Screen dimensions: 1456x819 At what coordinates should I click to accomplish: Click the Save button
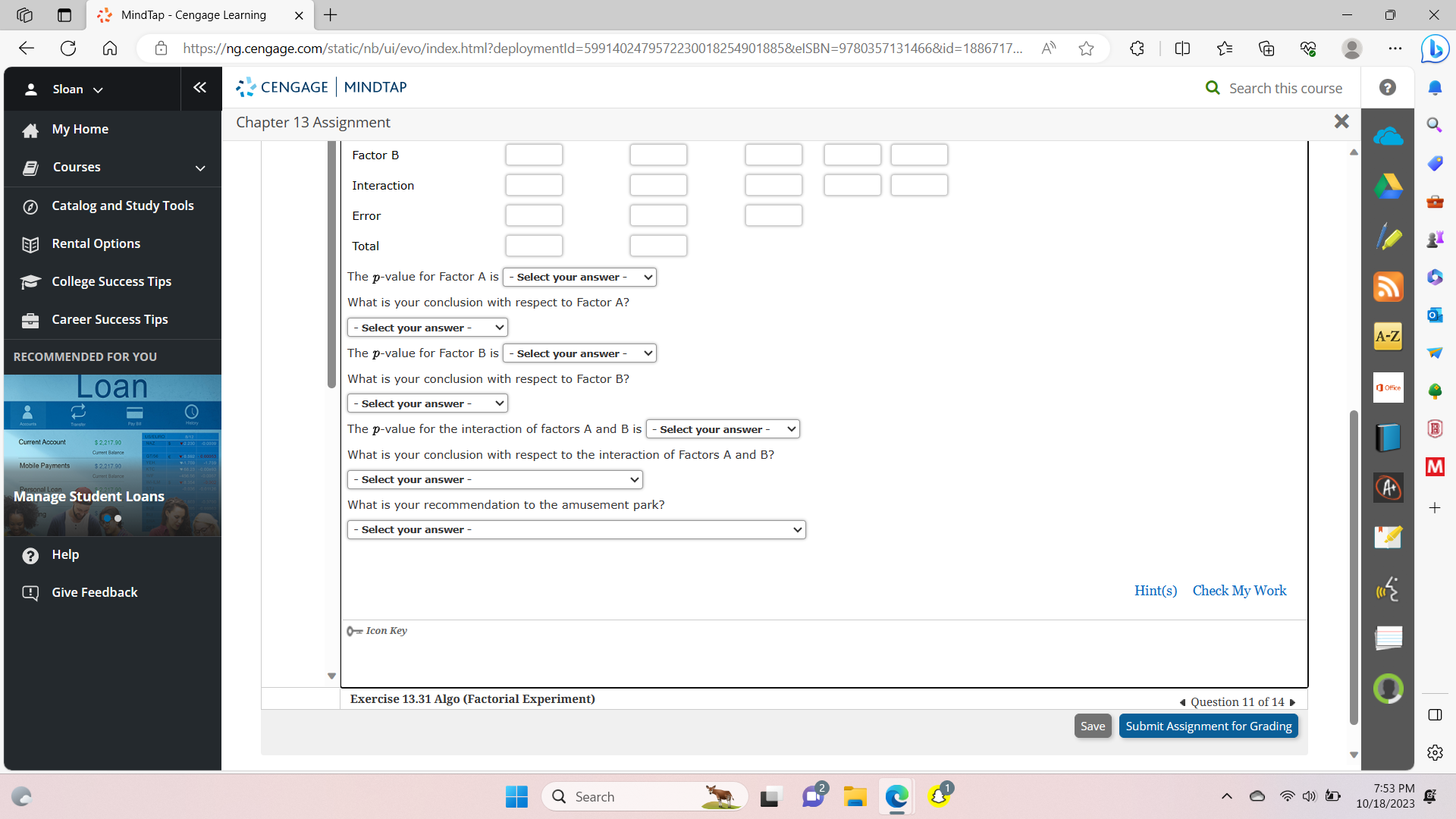(1092, 726)
